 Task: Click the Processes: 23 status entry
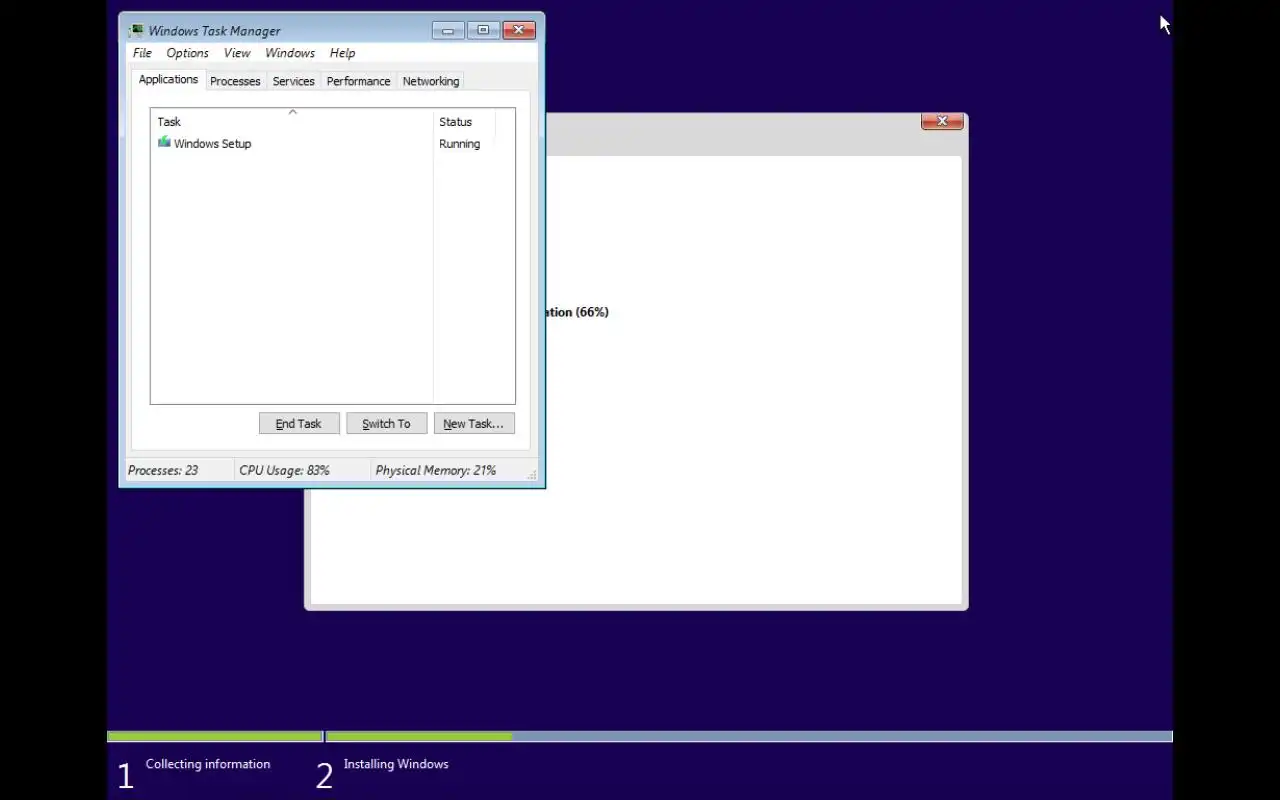(163, 470)
